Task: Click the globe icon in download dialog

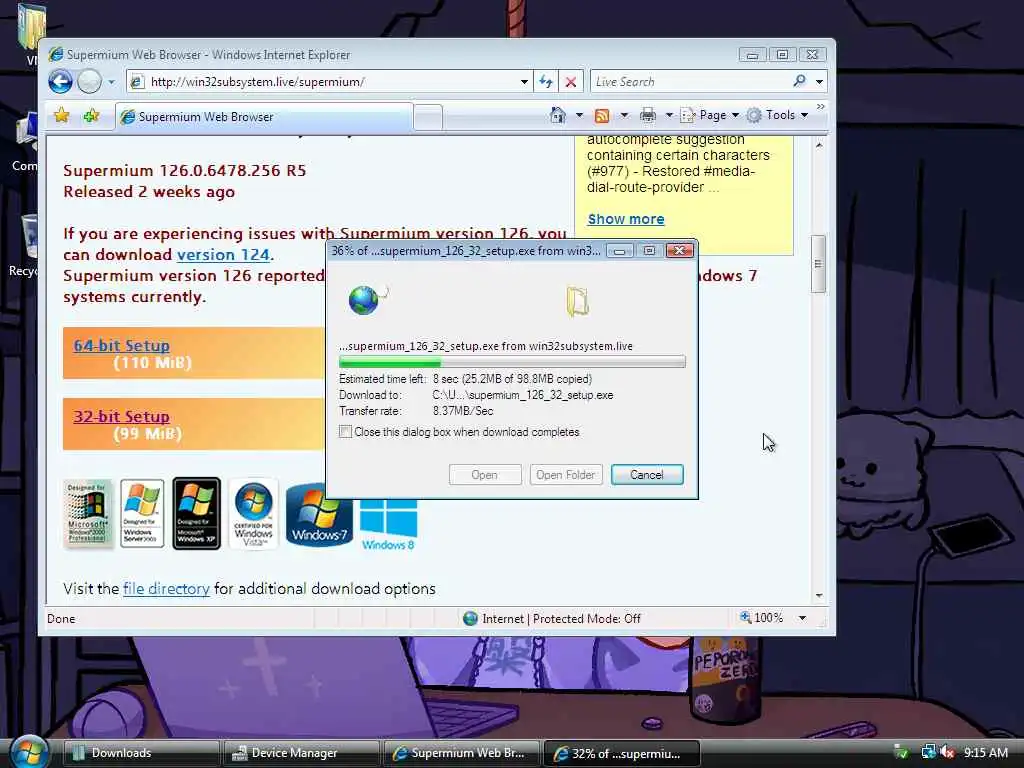Action: click(x=366, y=300)
